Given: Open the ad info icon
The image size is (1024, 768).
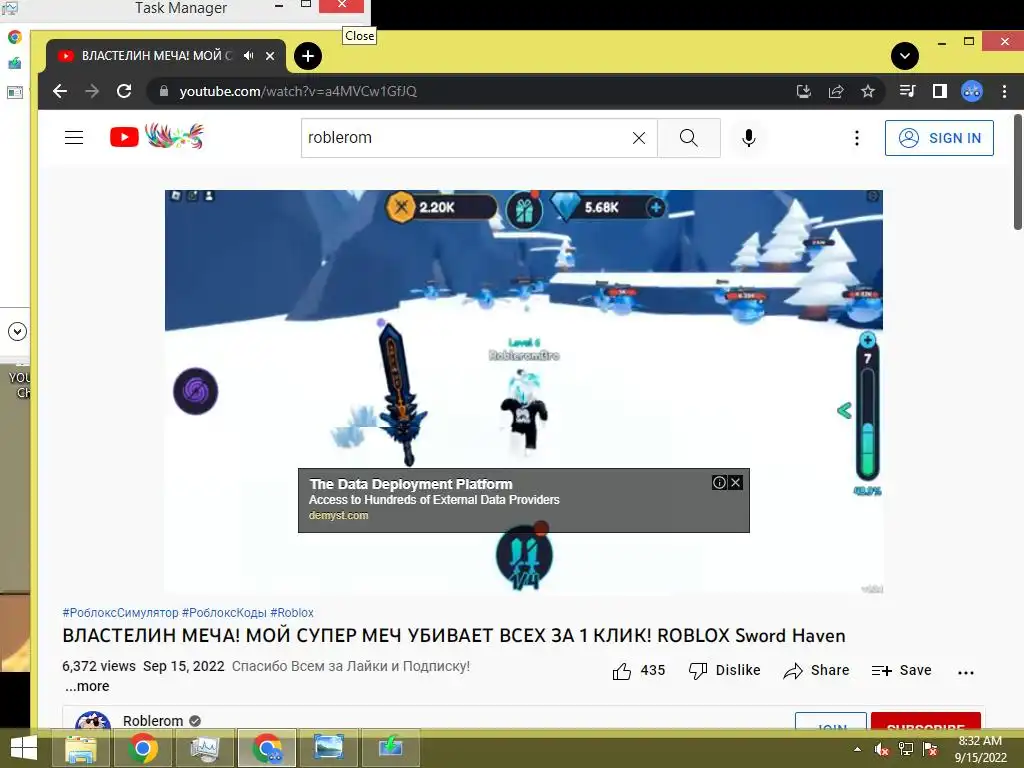Looking at the screenshot, I should pyautogui.click(x=719, y=483).
